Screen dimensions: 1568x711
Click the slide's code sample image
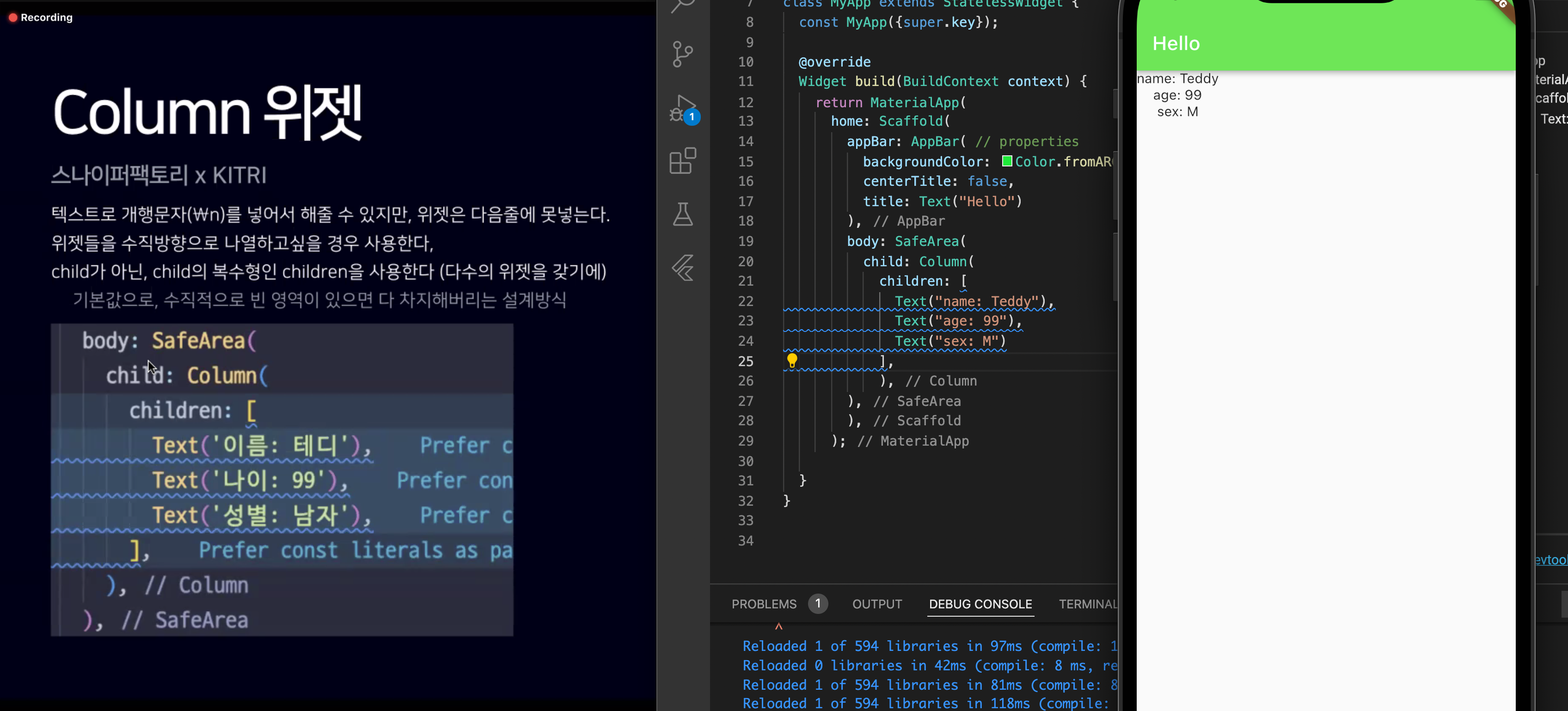282,480
